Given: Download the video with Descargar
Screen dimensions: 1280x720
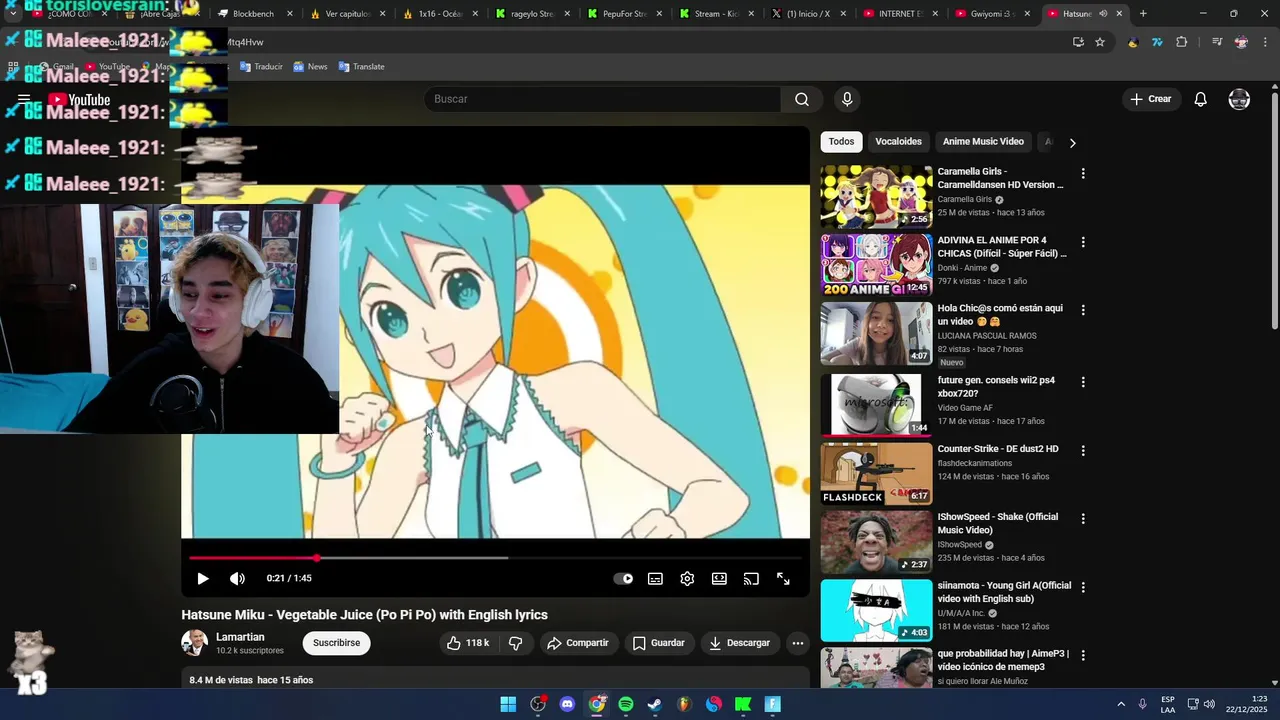Looking at the screenshot, I should coord(739,643).
